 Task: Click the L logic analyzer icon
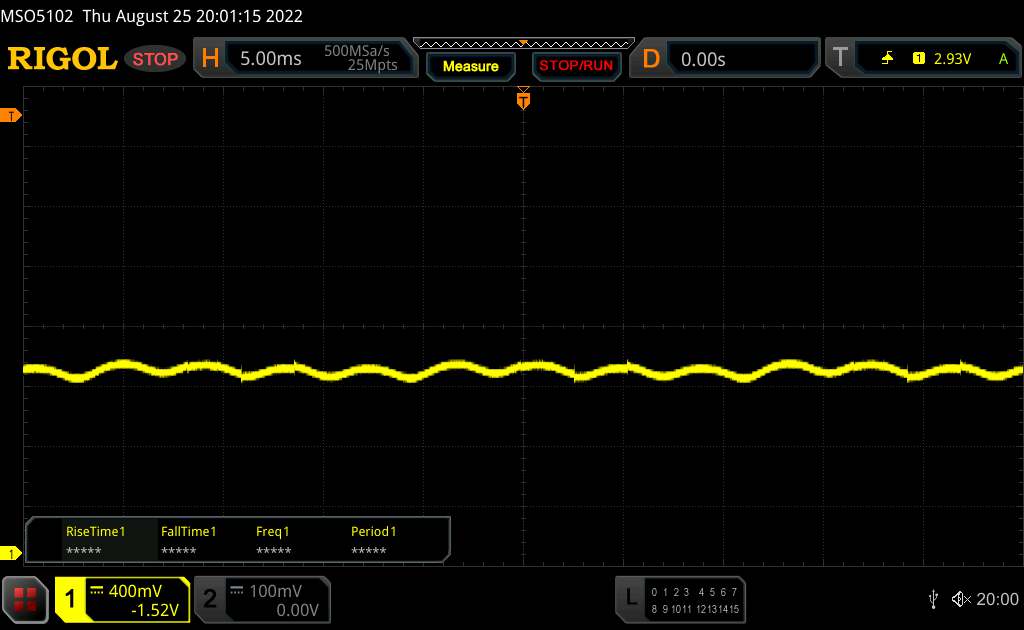coord(630,598)
